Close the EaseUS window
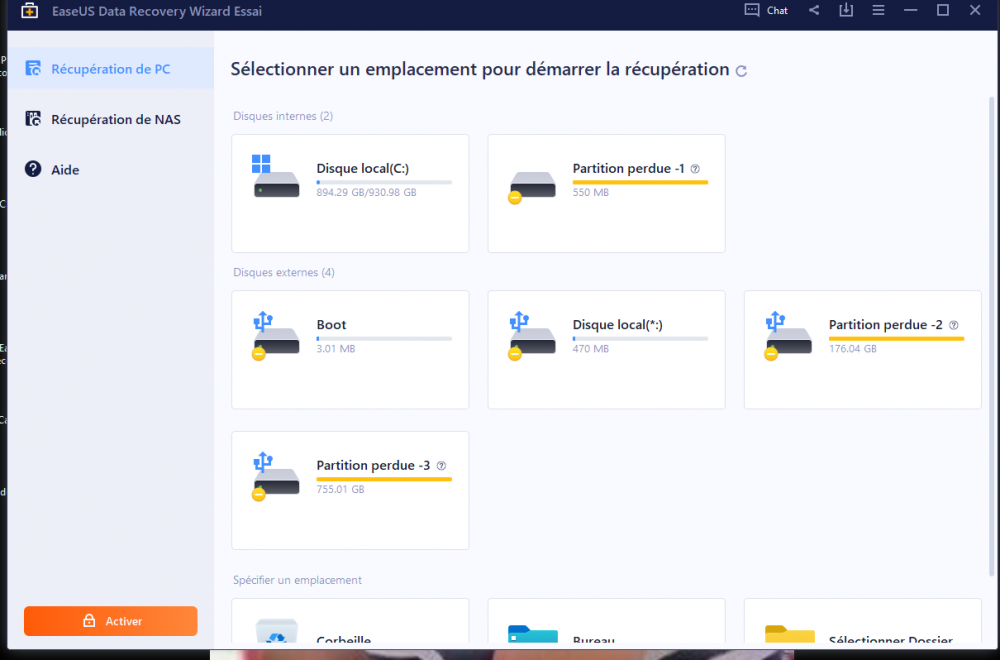The image size is (1000, 660). point(975,10)
